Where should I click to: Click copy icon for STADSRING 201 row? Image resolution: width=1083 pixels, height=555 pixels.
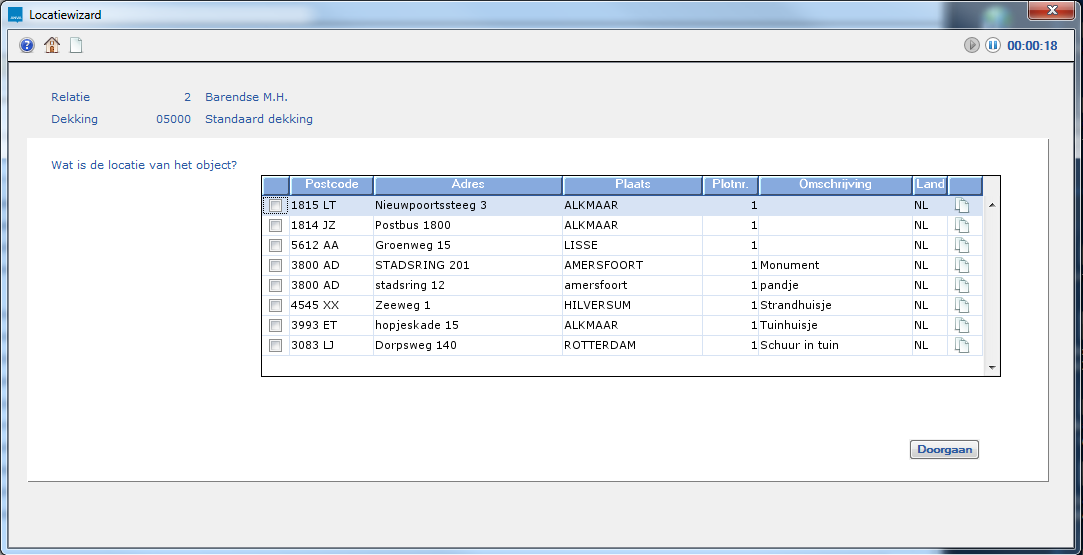tap(962, 265)
